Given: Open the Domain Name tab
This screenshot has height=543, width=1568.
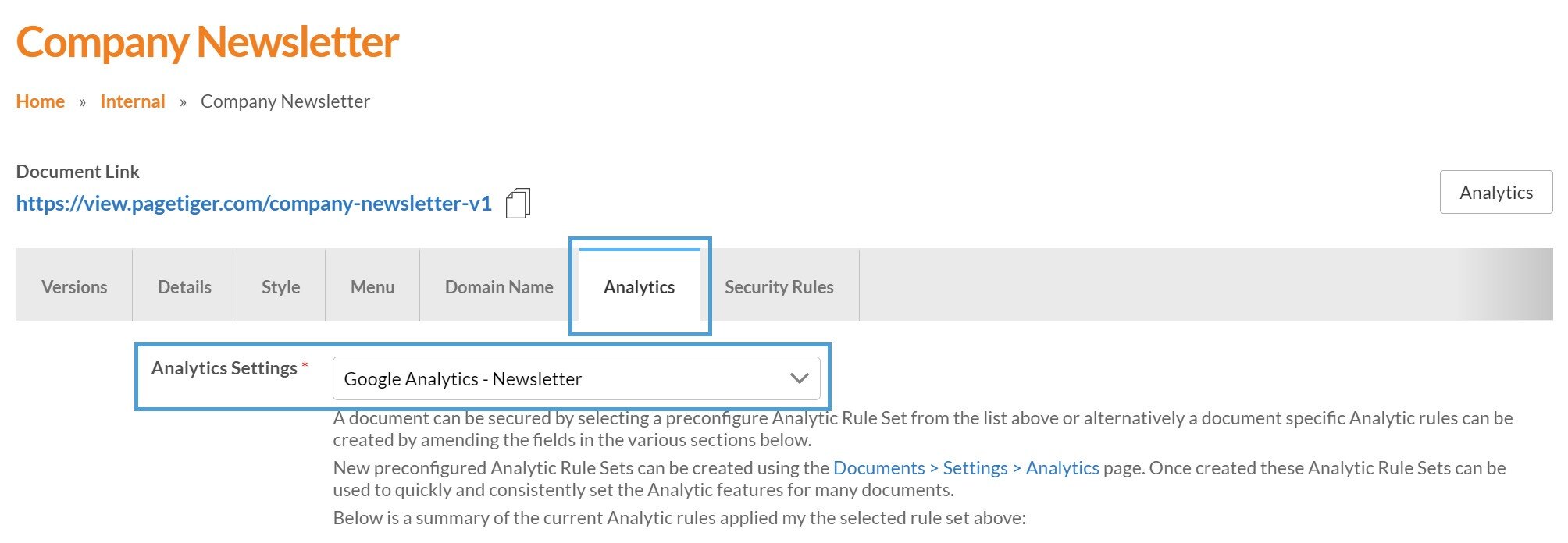Looking at the screenshot, I should coord(499,287).
